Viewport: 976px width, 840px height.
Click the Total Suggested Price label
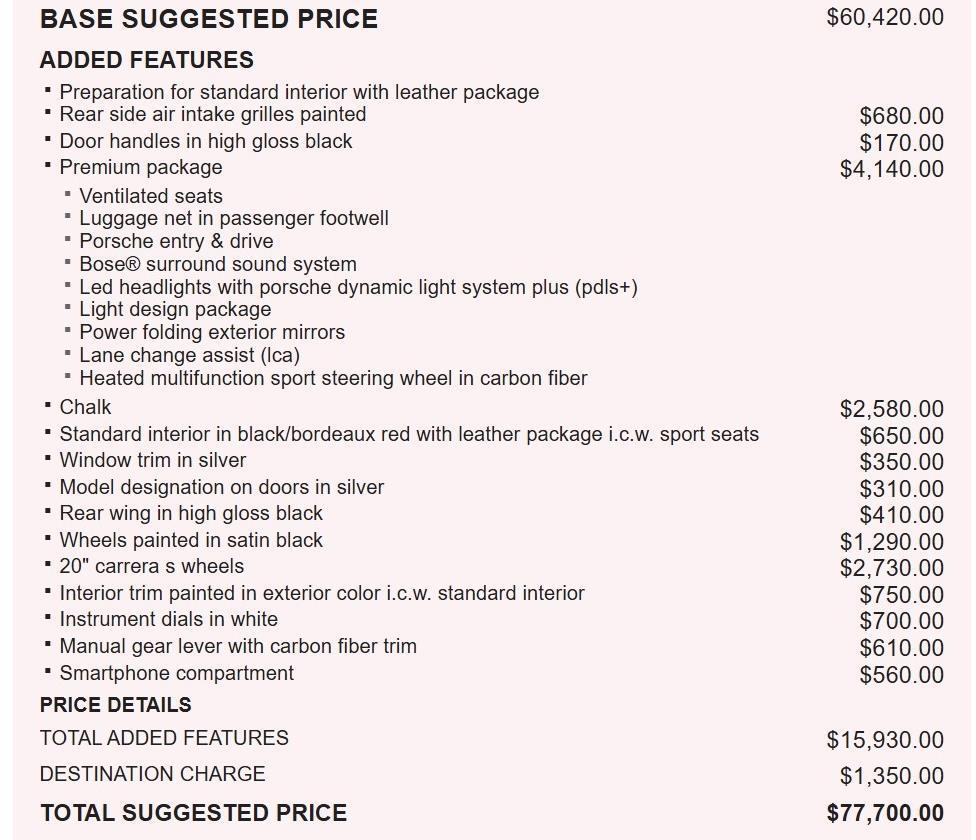coord(194,813)
